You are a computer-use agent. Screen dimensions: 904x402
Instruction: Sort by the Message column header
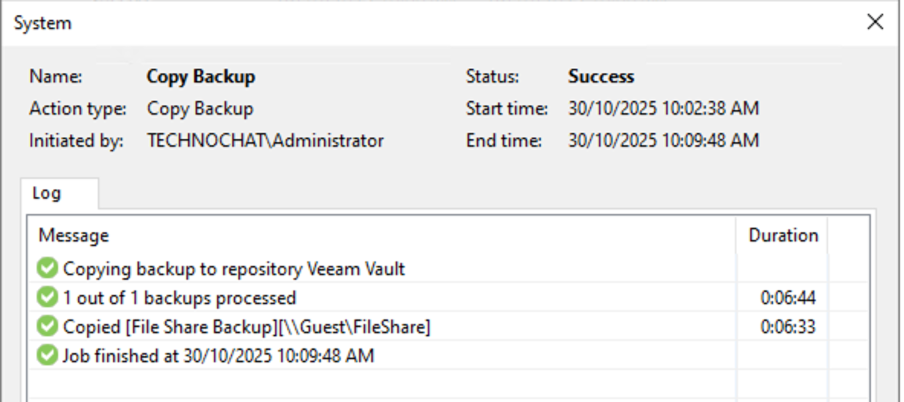[x=74, y=236]
